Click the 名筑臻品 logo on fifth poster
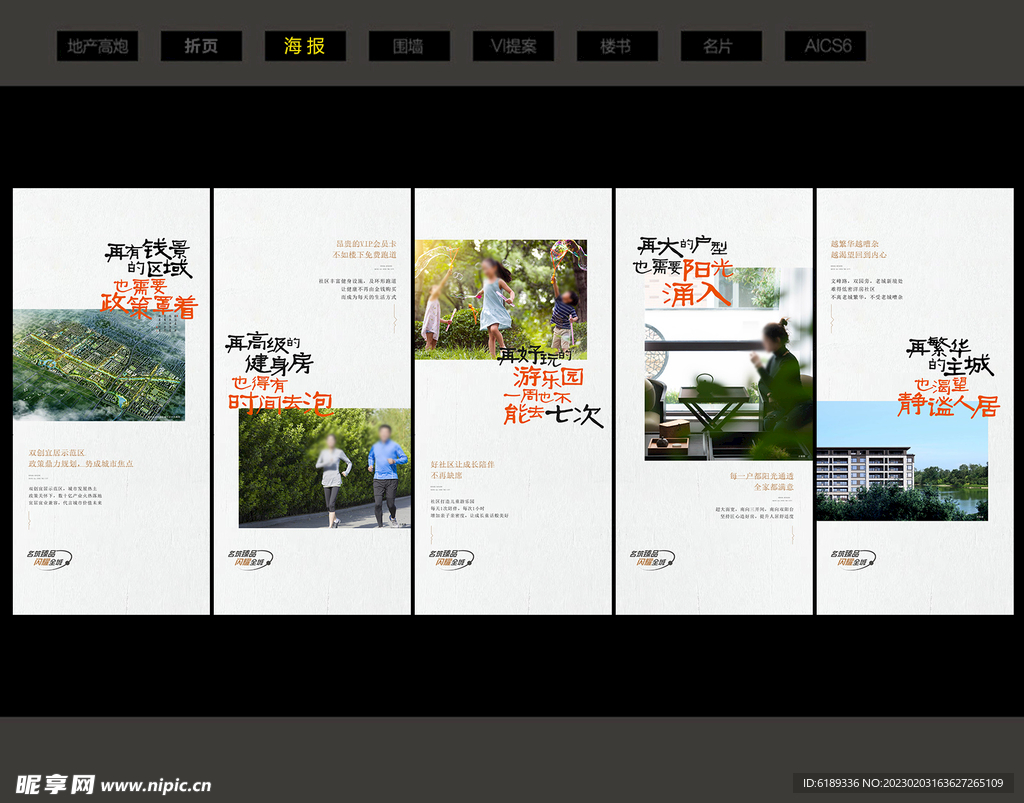 tap(853, 559)
